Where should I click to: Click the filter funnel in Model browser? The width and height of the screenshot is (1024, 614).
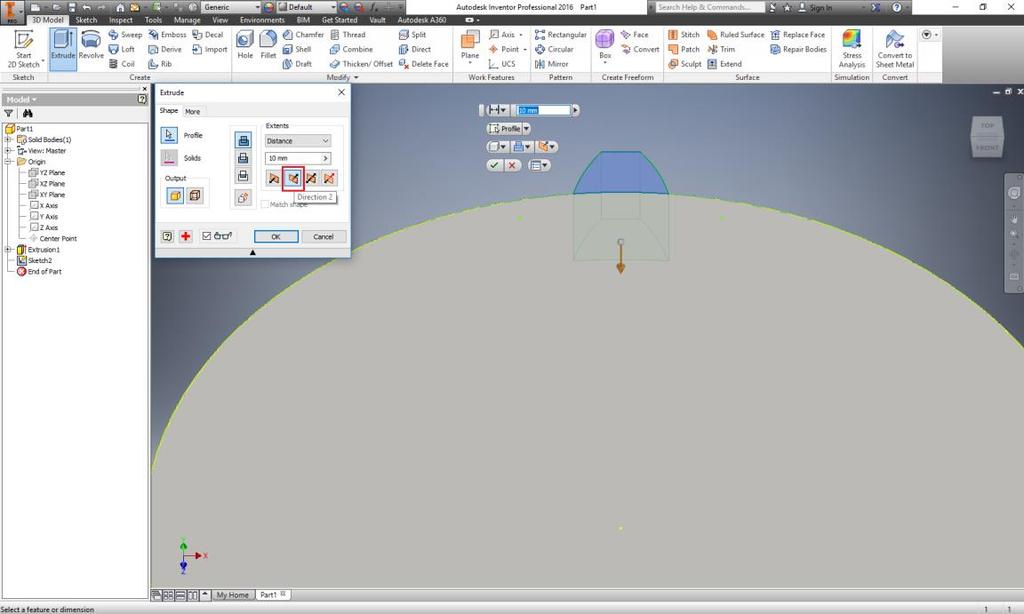pyautogui.click(x=9, y=114)
